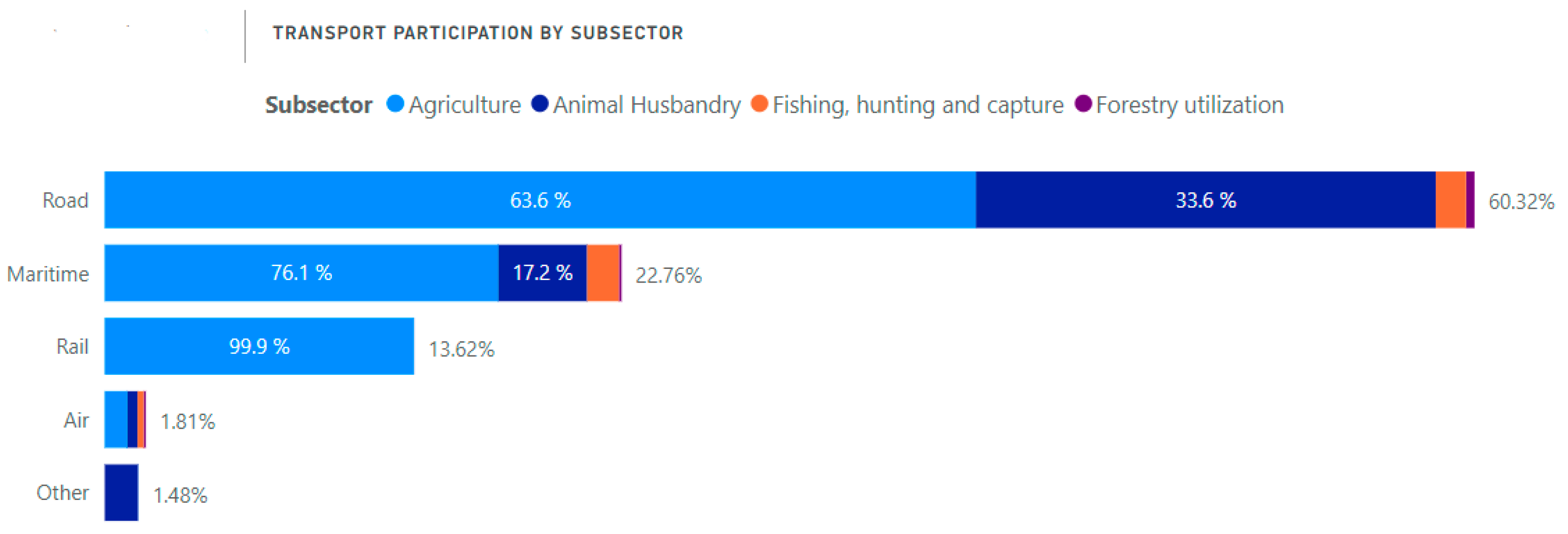1568x534 pixels.
Task: Click Road bar's 33.6 % Animal Husbandry segment
Action: [x=1205, y=200]
